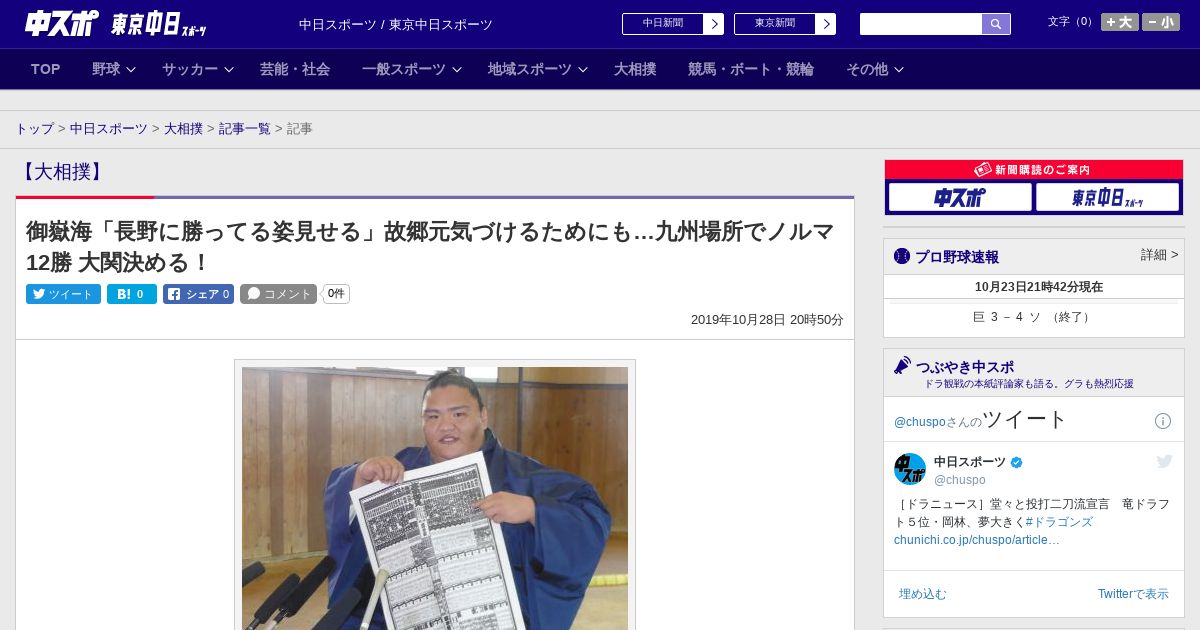This screenshot has width=1200, height=630.
Task: Open 詳細 for プロ野球速報
Action: click(1160, 255)
